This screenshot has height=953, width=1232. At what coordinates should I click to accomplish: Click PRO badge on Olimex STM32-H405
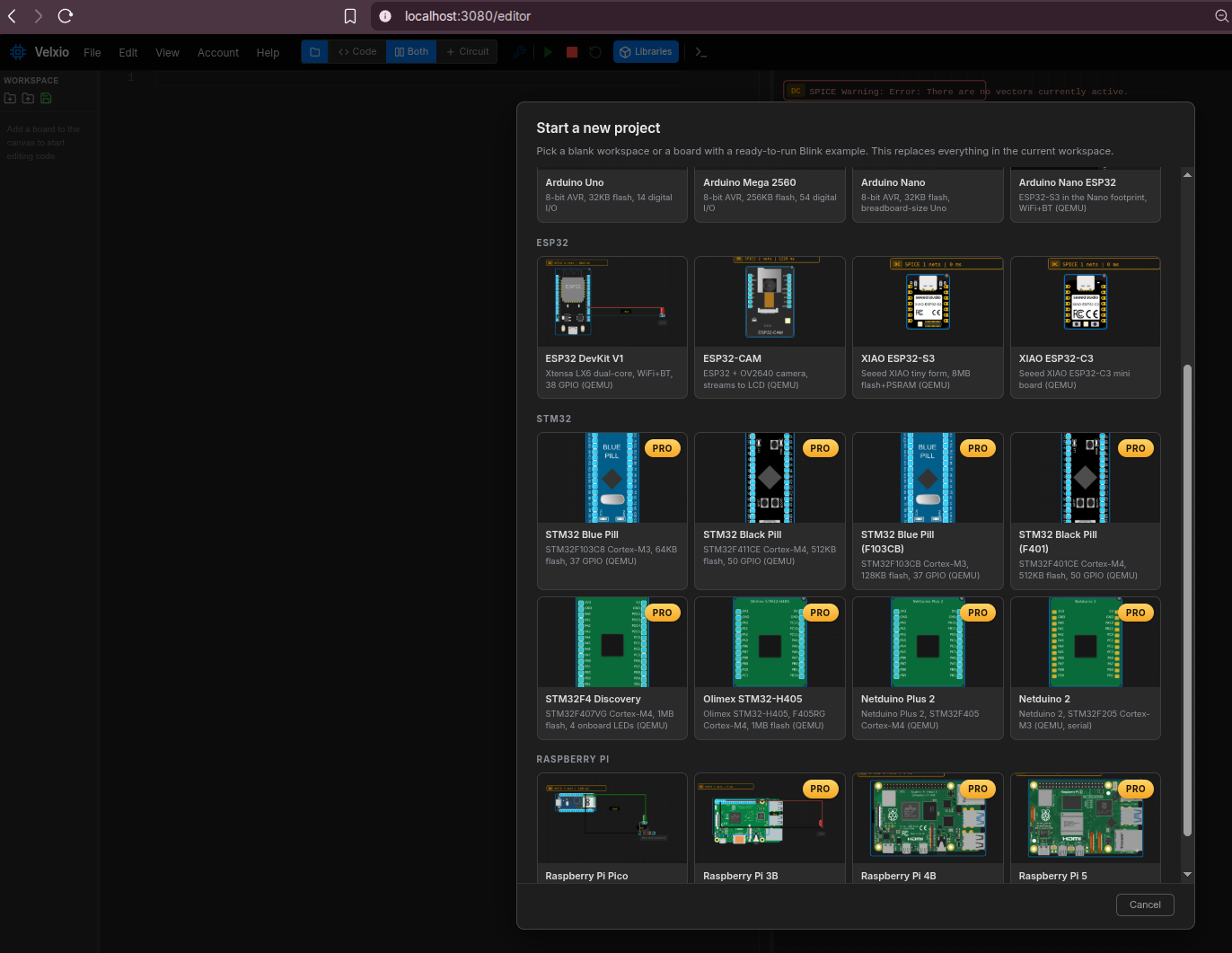(820, 613)
